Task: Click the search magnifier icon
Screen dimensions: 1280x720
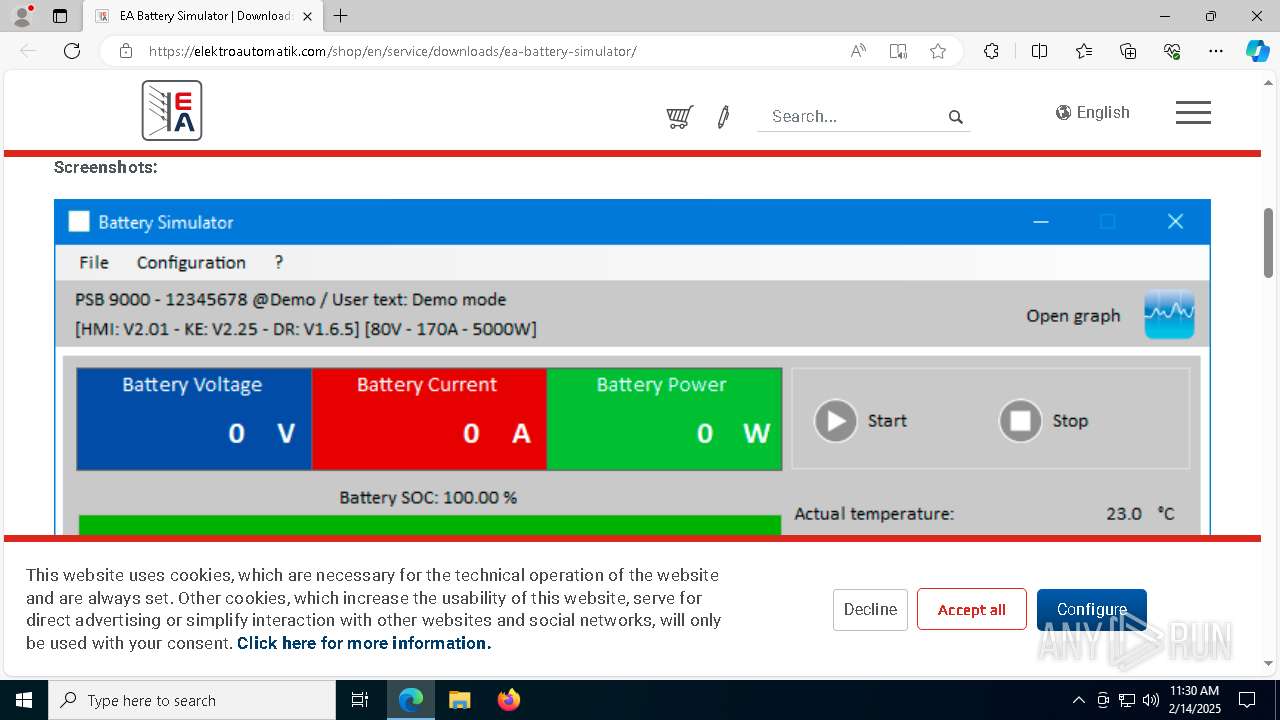Action: click(x=955, y=117)
